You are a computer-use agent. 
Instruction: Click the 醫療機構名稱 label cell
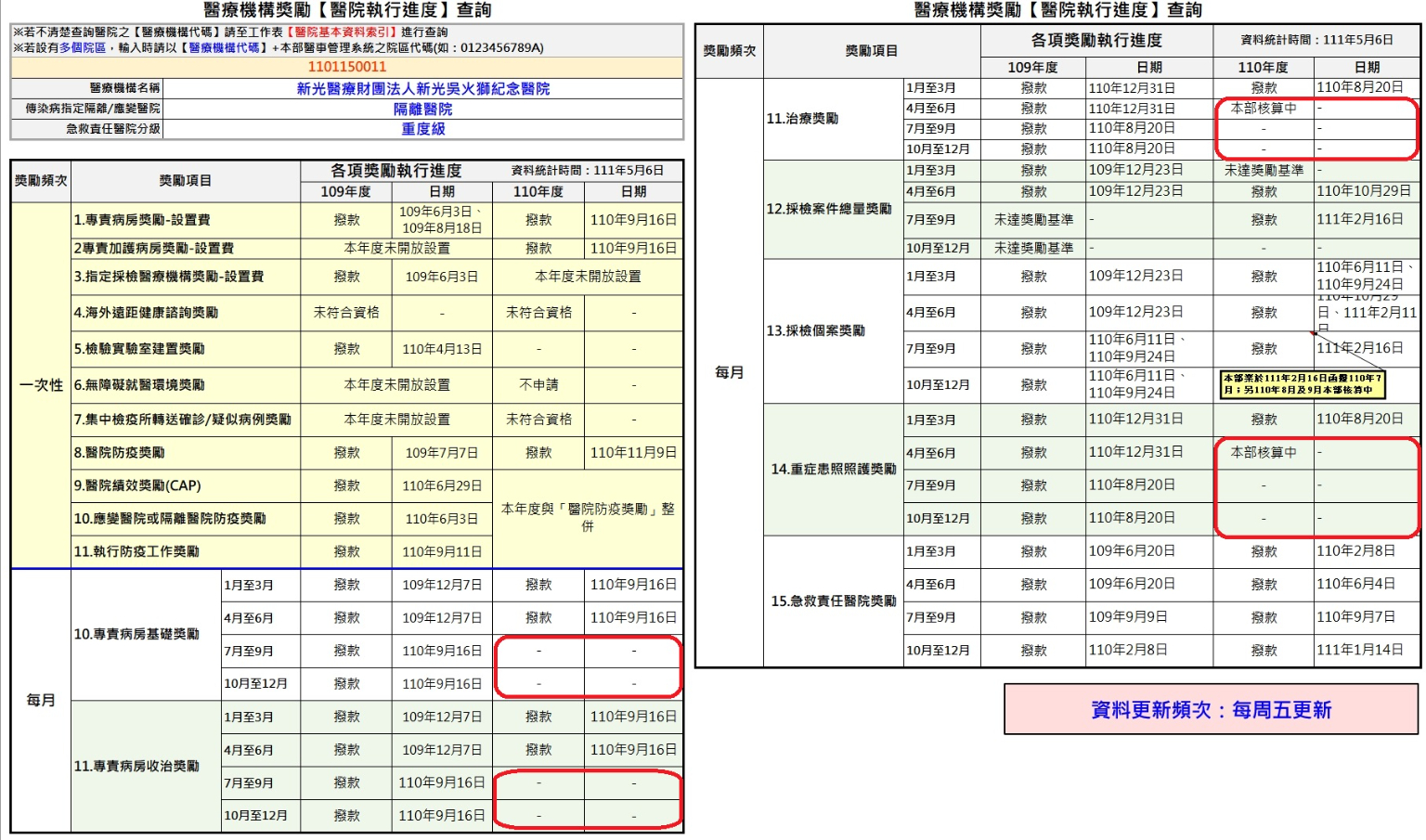(x=87, y=88)
